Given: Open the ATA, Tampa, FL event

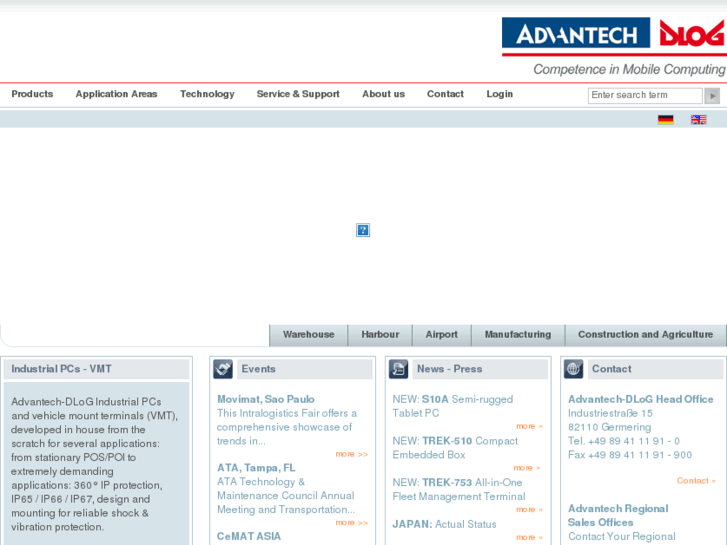Looking at the screenshot, I should [256, 468].
